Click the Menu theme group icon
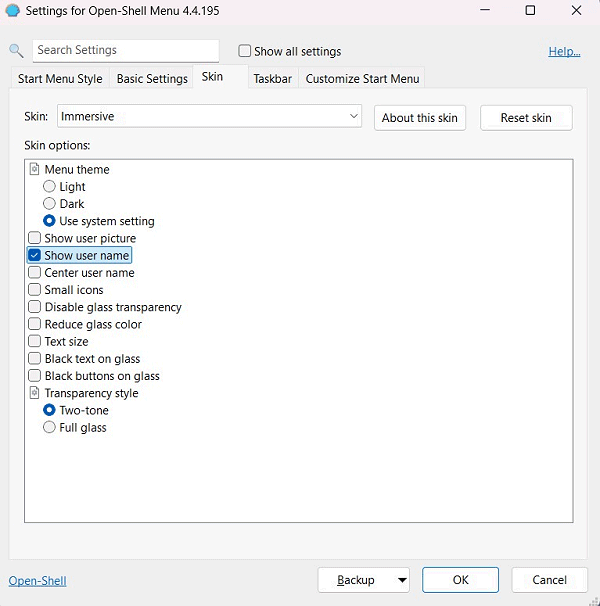The height and width of the screenshot is (606, 600). pos(35,169)
